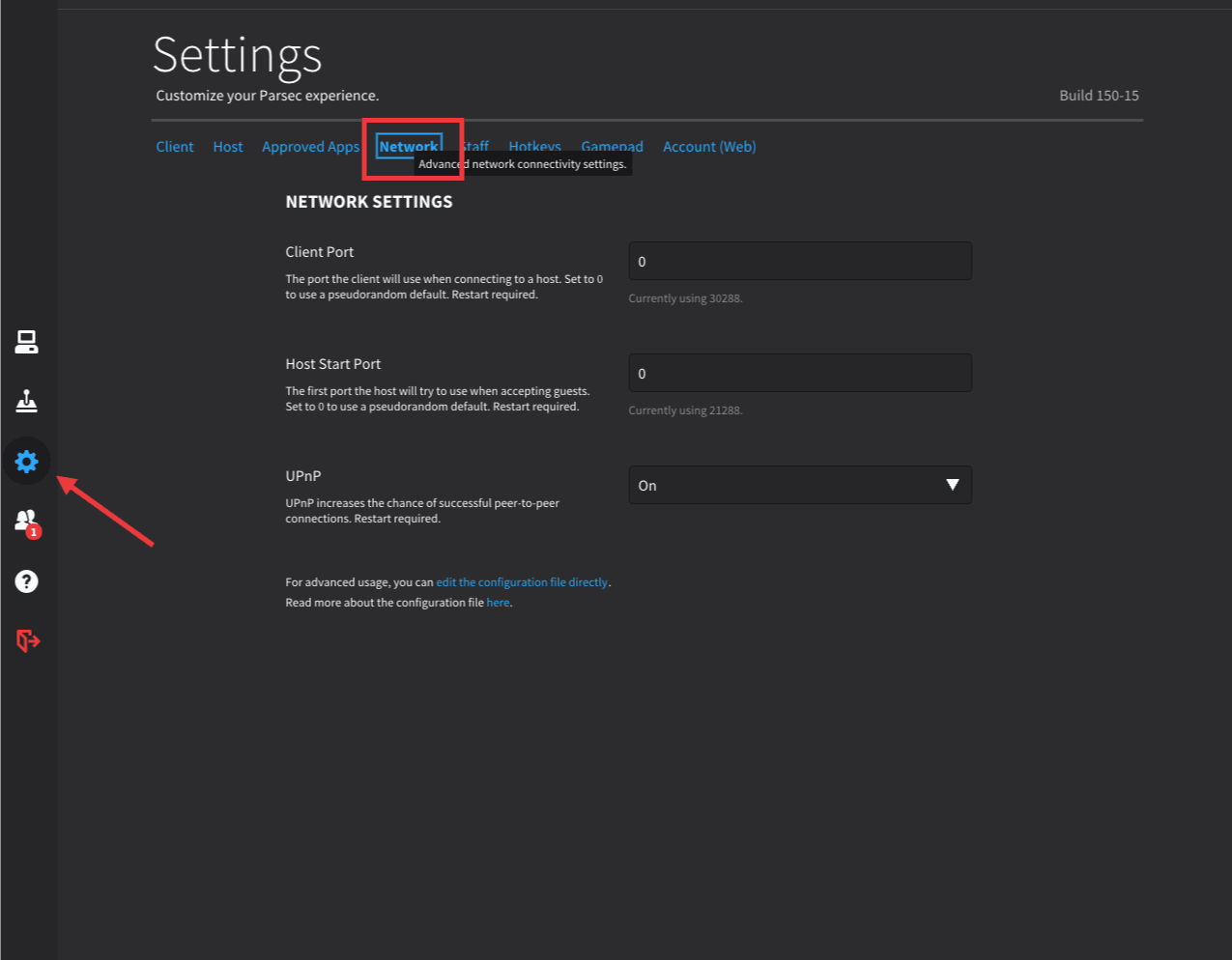Image resolution: width=1232 pixels, height=960 pixels.
Task: Follow the edit configuration file directly link
Action: (522, 582)
